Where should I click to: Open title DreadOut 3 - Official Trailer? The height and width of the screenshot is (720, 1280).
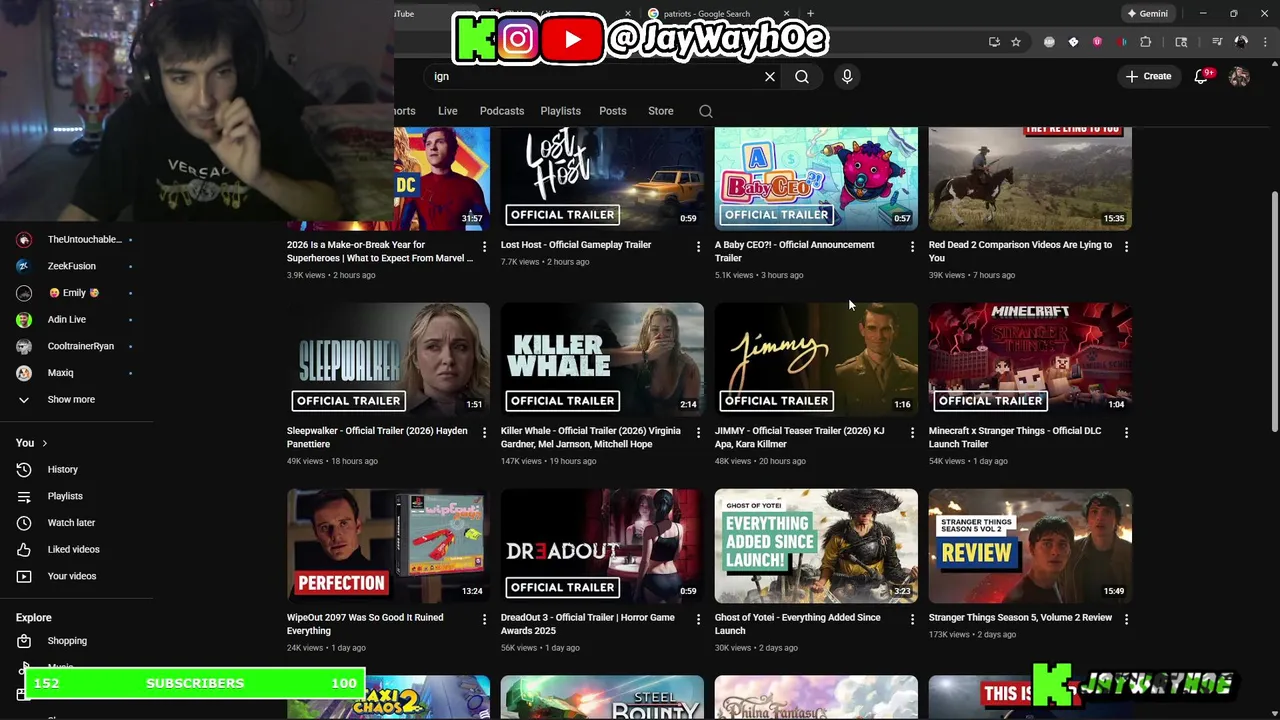coord(588,624)
